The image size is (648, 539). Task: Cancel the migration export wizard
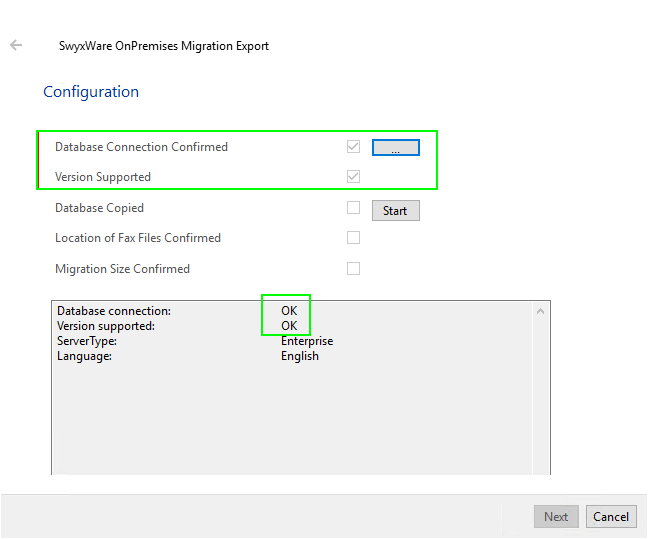(611, 517)
